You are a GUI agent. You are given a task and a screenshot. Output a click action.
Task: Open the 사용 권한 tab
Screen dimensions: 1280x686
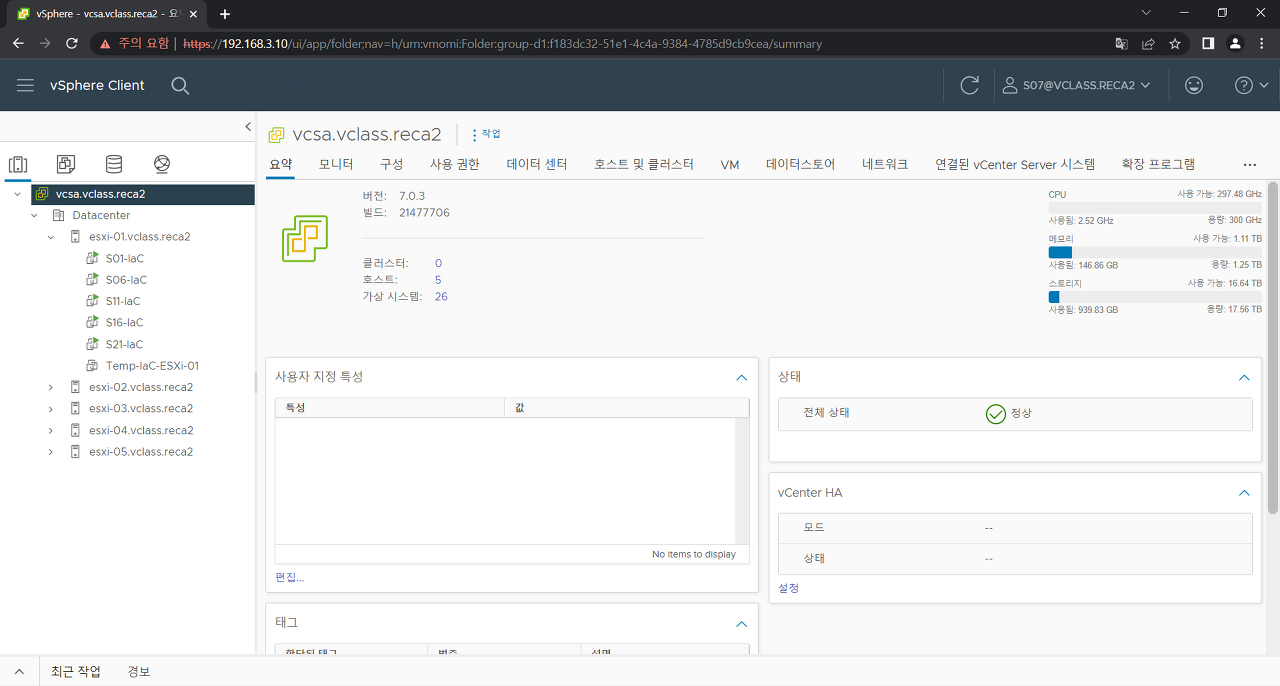(455, 164)
